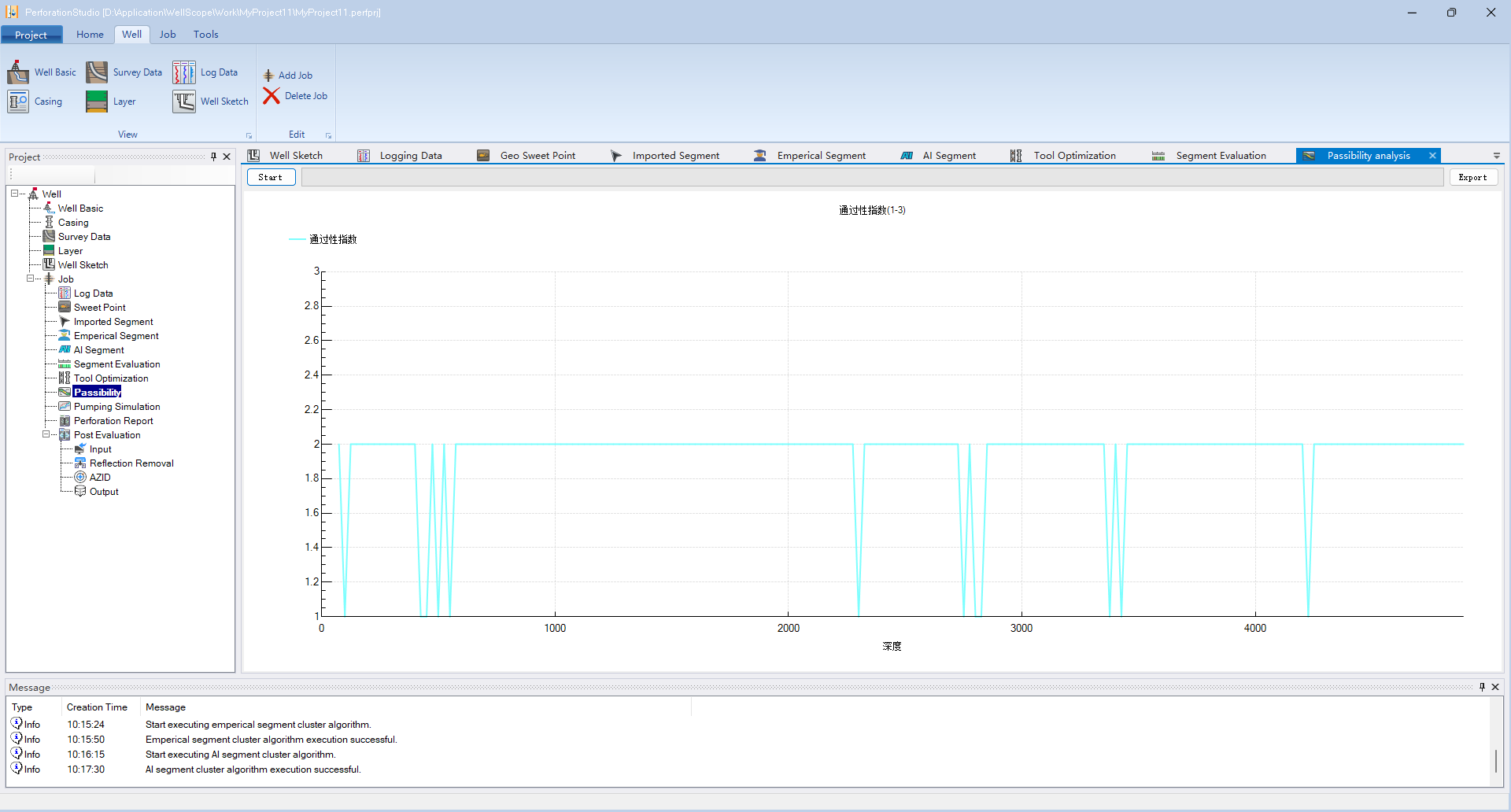Open Log Data in the ribbon
The image size is (1511, 812).
point(184,72)
